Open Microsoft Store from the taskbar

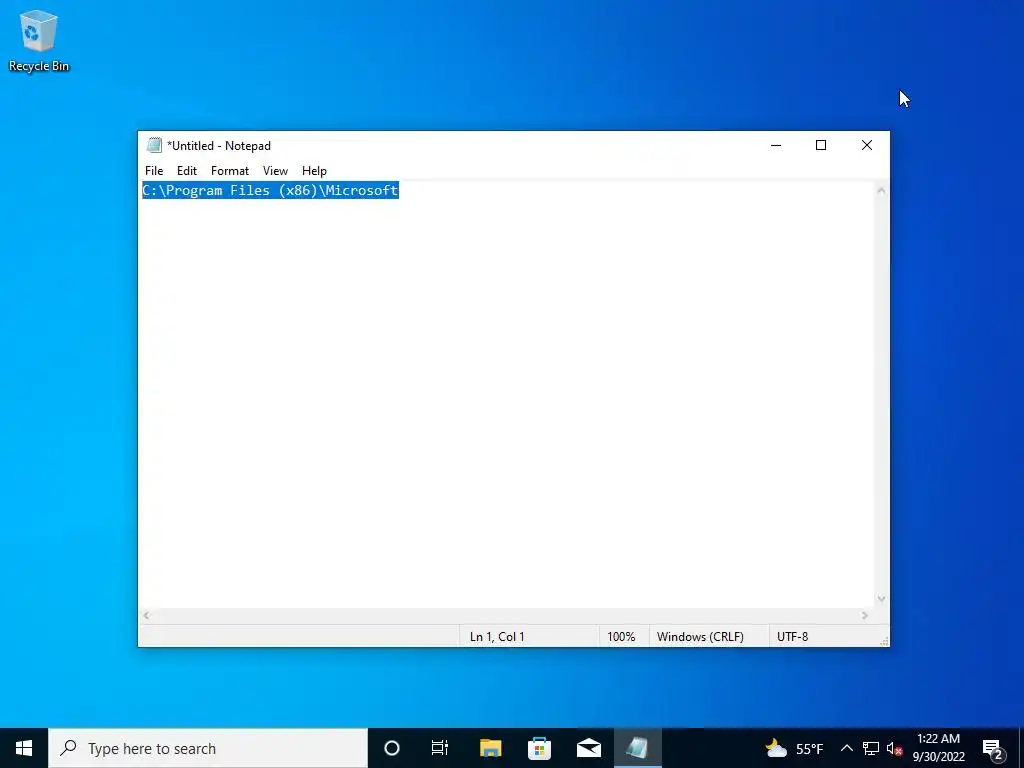click(539, 748)
